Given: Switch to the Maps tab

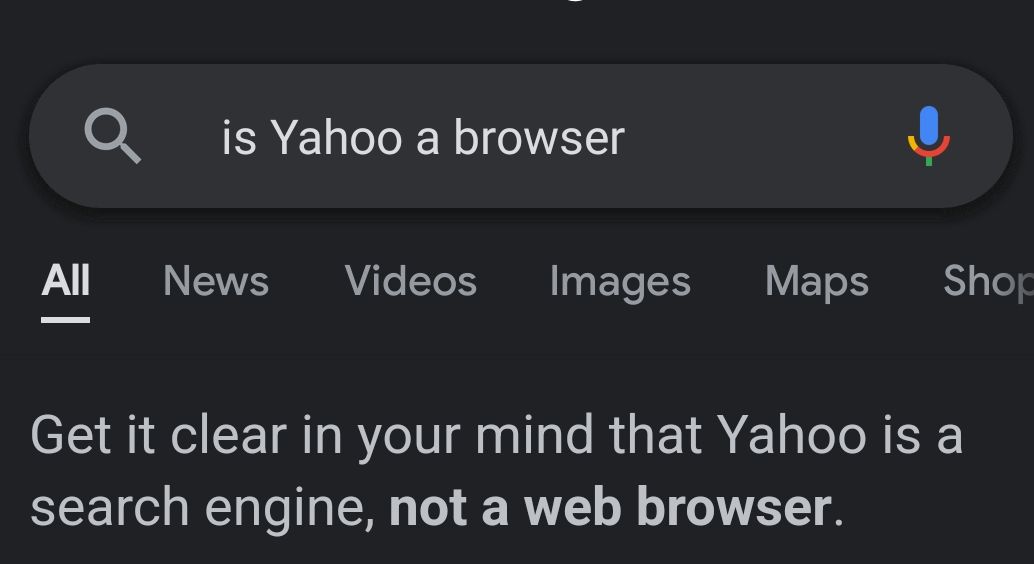Looking at the screenshot, I should 817,280.
